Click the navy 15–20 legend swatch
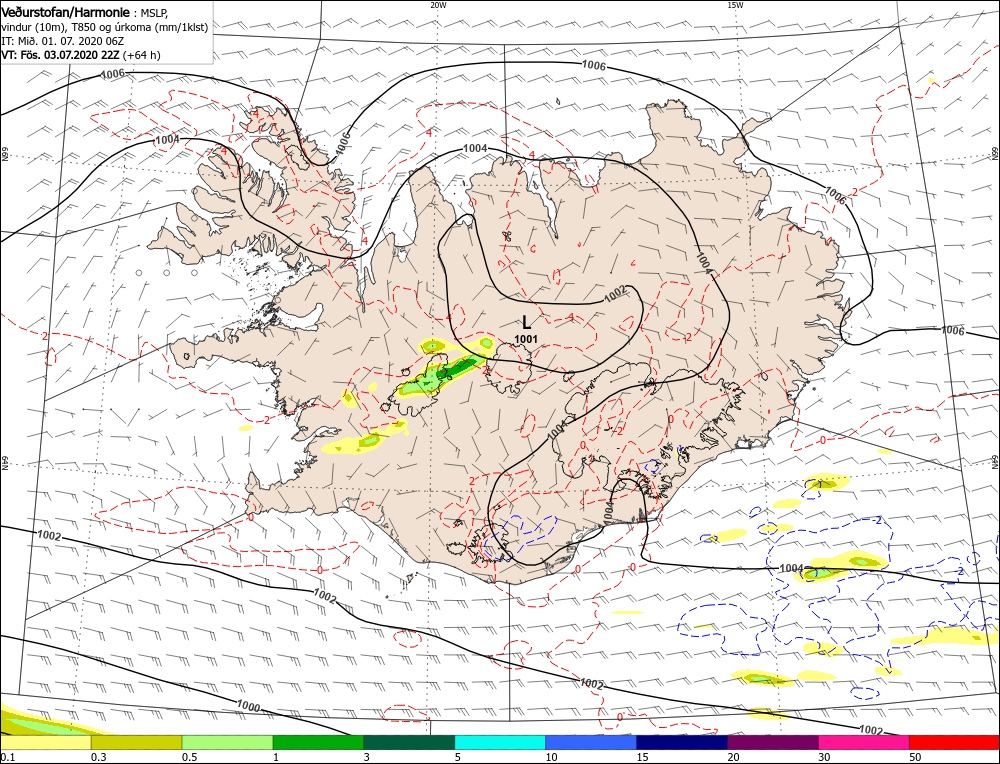The image size is (1000, 764). pos(682,742)
